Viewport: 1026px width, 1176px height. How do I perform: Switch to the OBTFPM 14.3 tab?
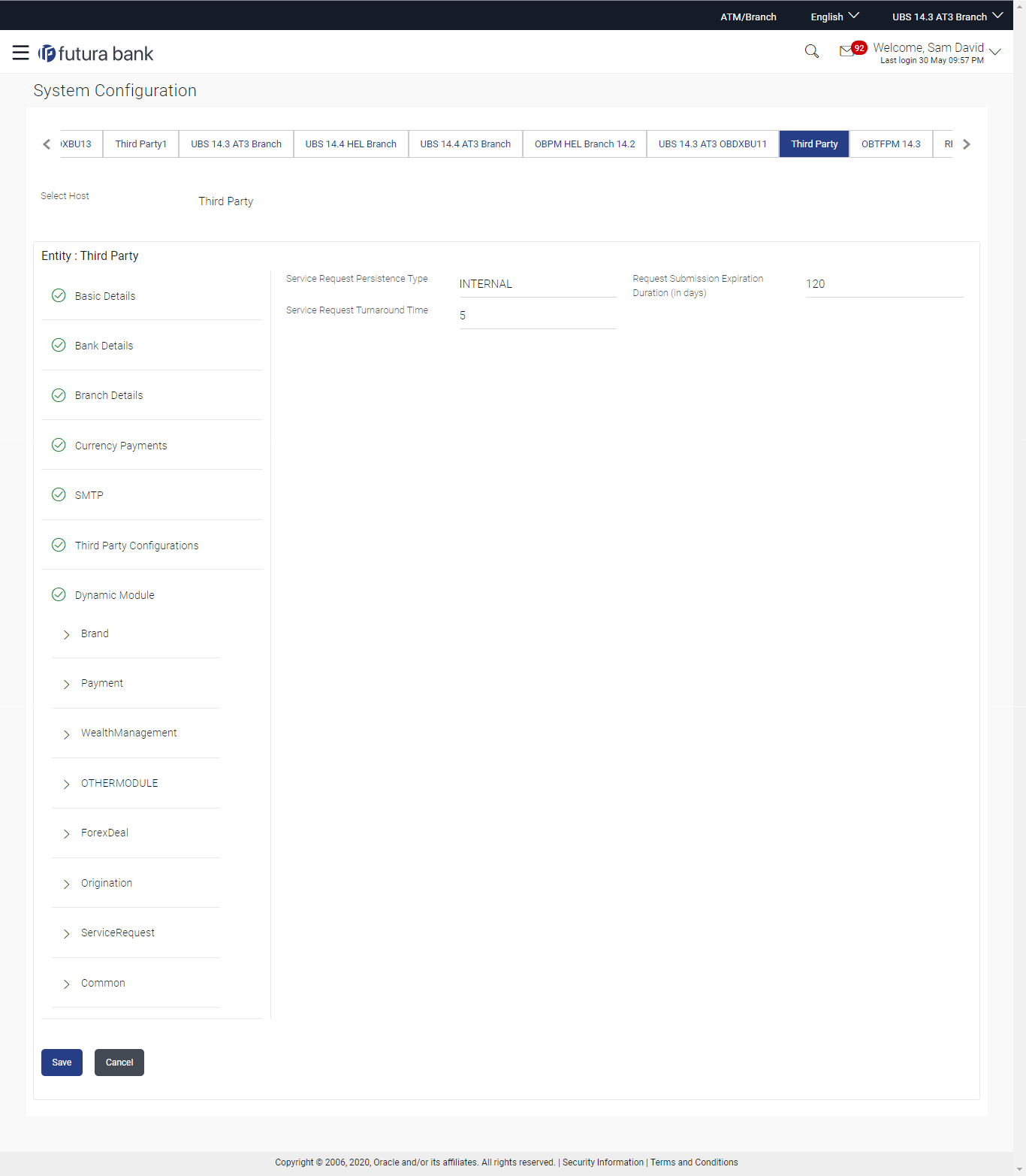tap(891, 144)
